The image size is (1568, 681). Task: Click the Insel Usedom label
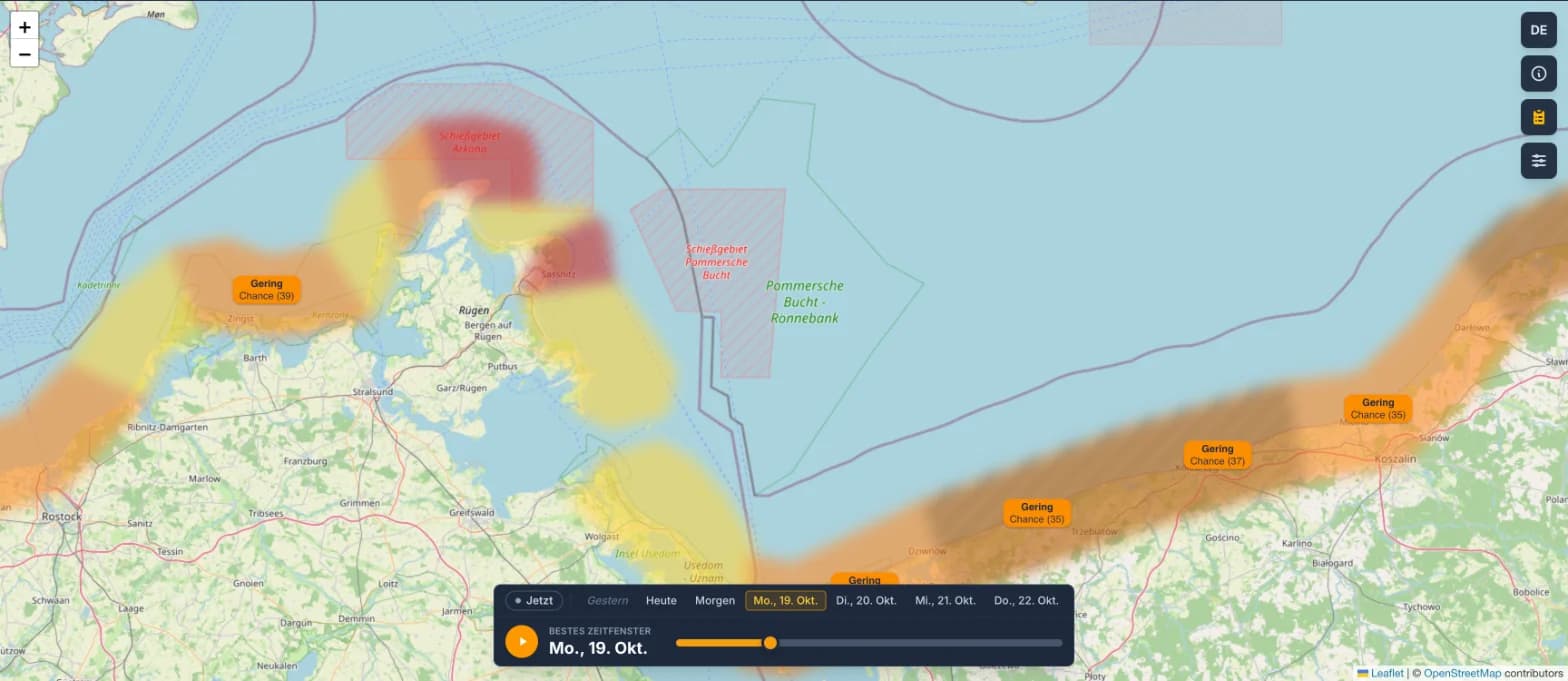pos(646,553)
